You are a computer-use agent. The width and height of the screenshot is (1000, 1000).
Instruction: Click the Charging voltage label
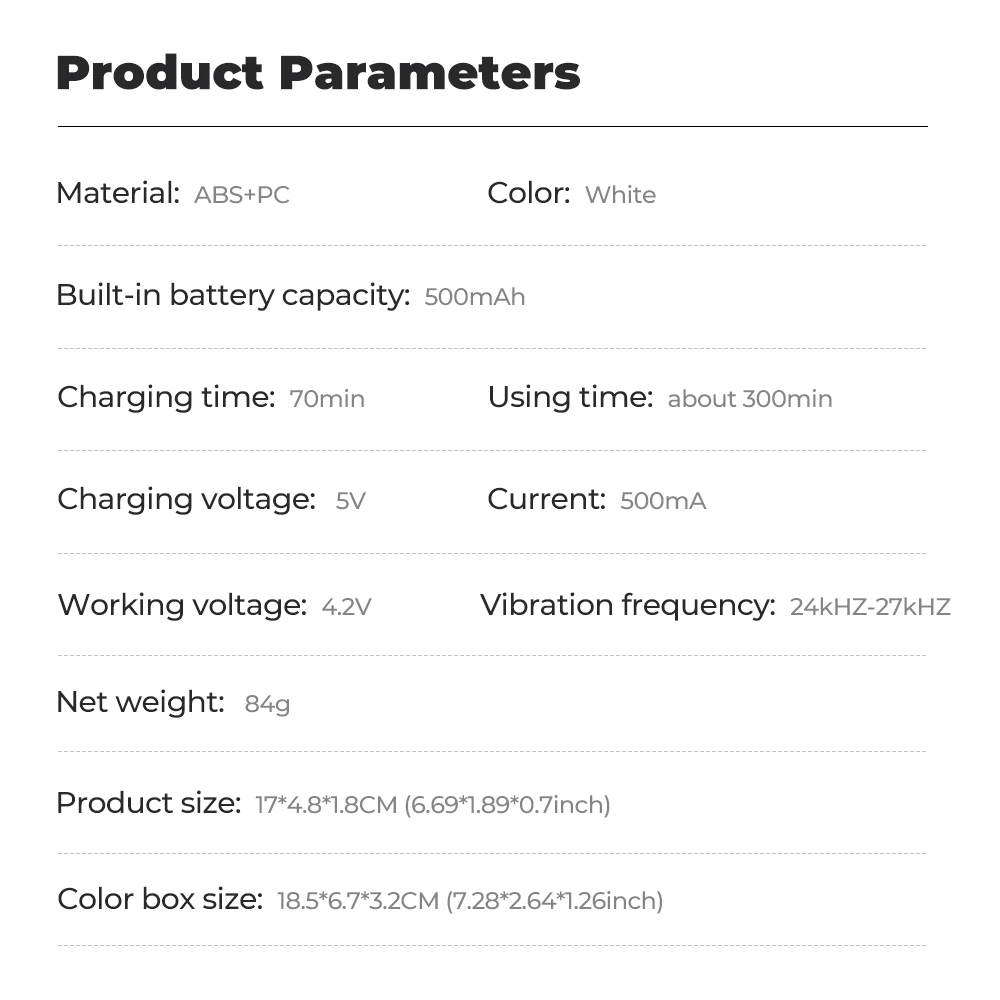pos(186,499)
